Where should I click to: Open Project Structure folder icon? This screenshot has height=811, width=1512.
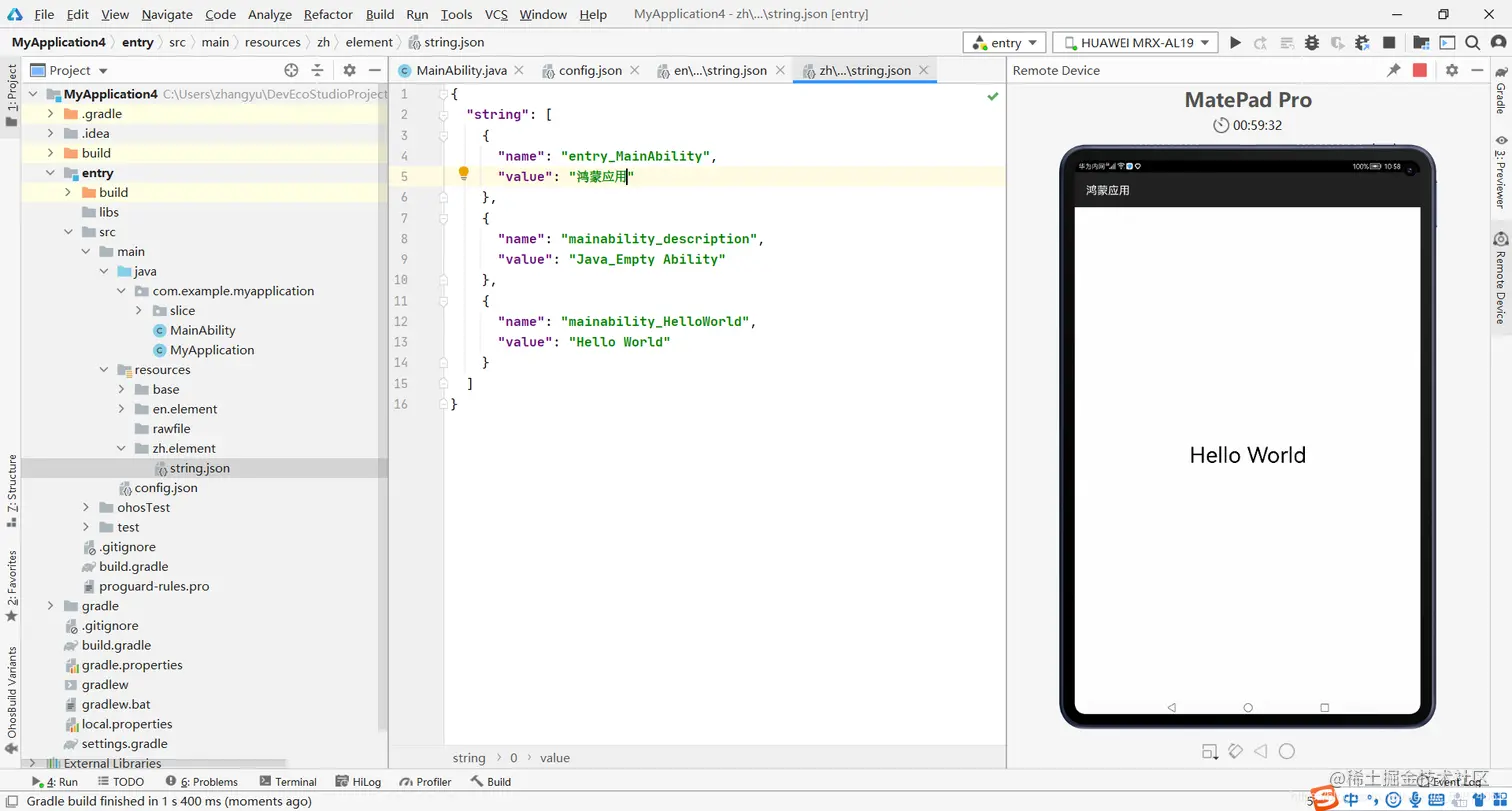click(1421, 43)
